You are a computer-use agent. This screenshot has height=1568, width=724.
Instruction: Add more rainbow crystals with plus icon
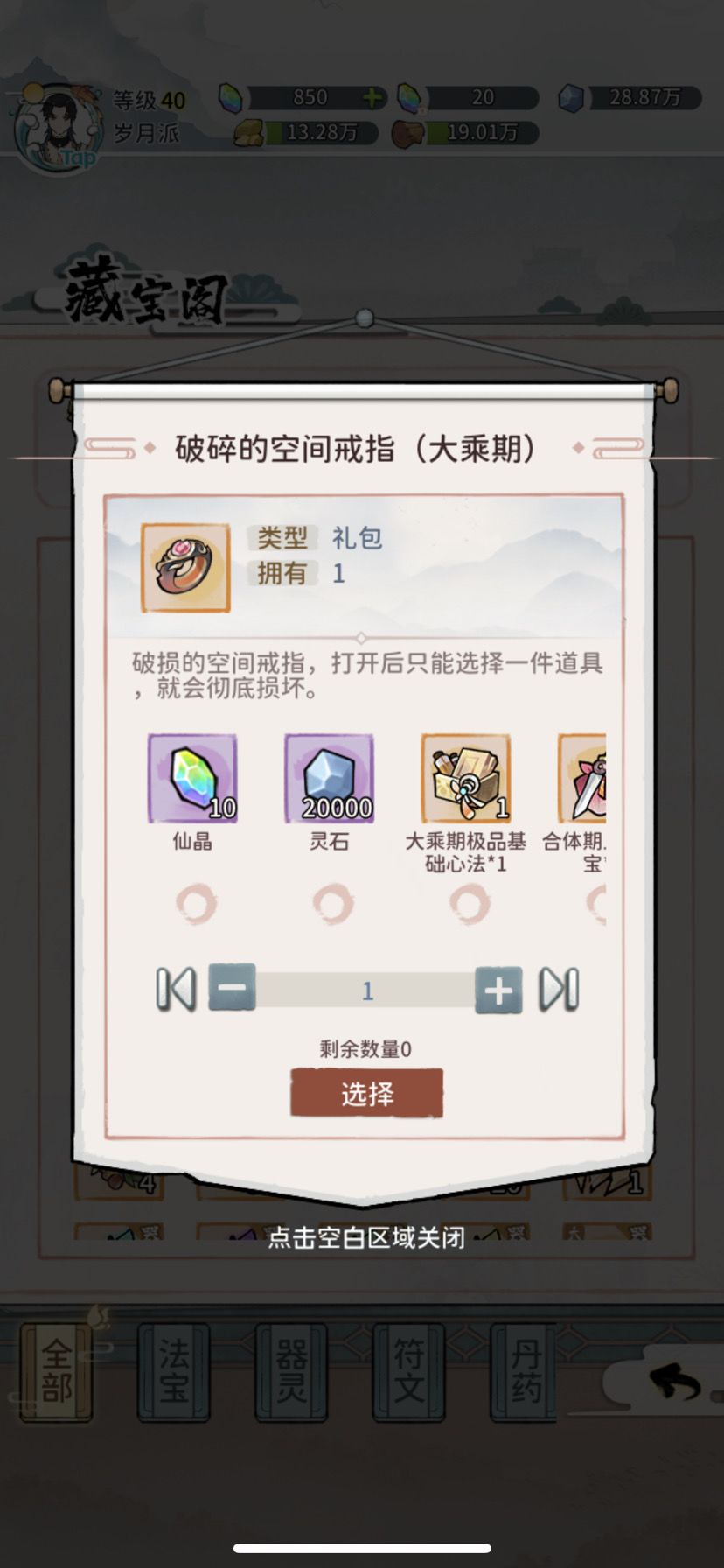[373, 97]
